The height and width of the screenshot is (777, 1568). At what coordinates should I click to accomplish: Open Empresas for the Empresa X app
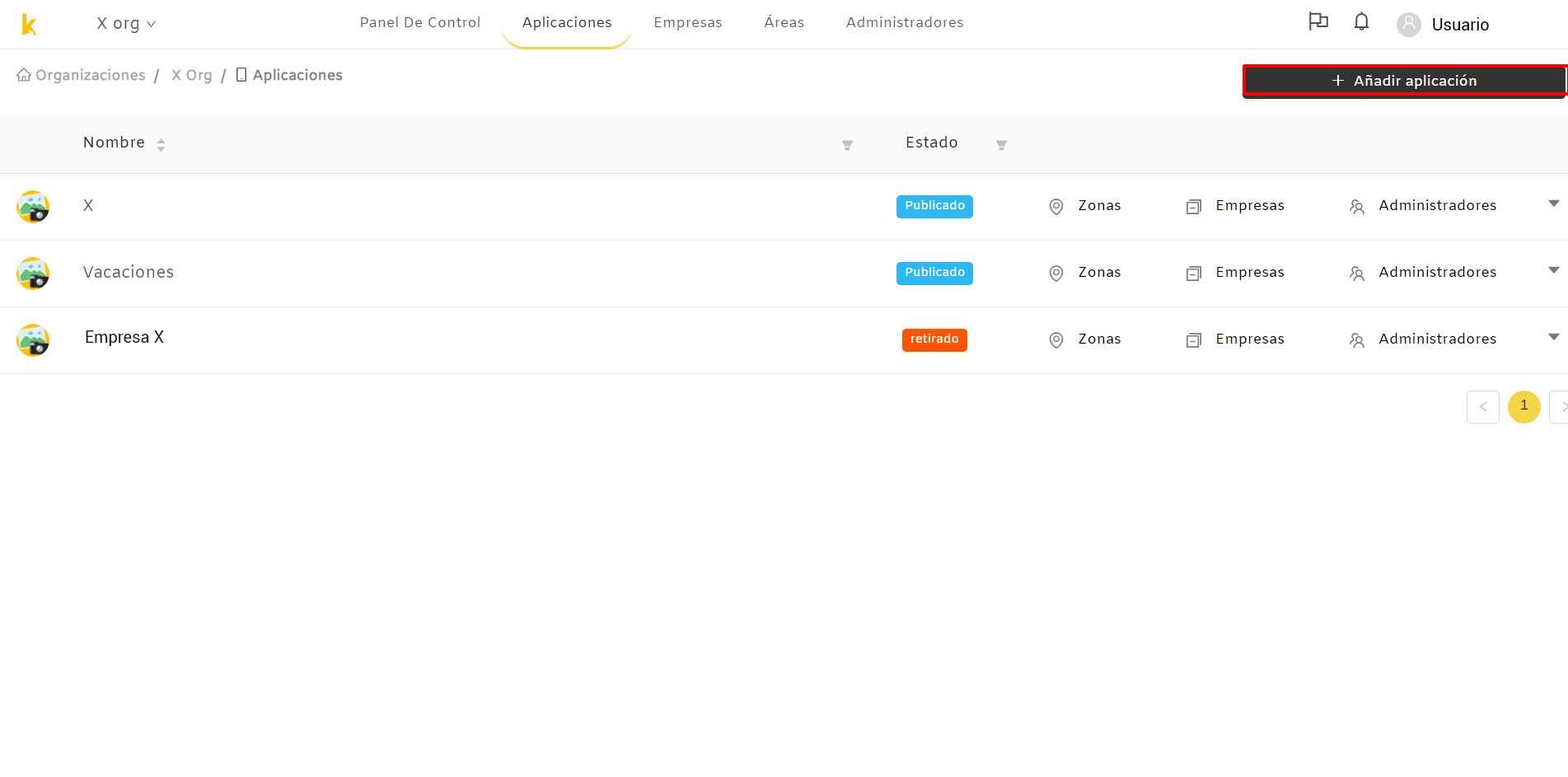(x=1250, y=339)
